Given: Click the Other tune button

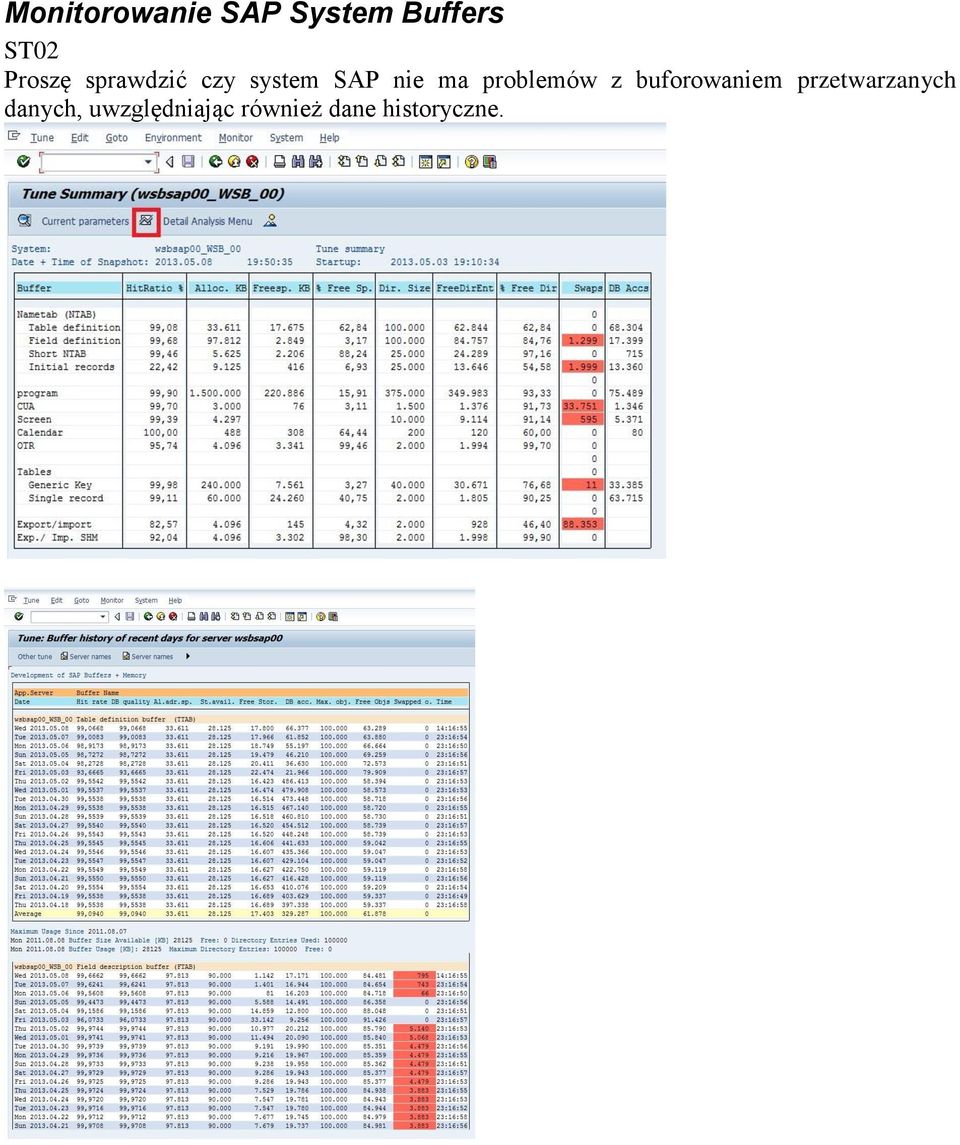Looking at the screenshot, I should (x=35, y=656).
